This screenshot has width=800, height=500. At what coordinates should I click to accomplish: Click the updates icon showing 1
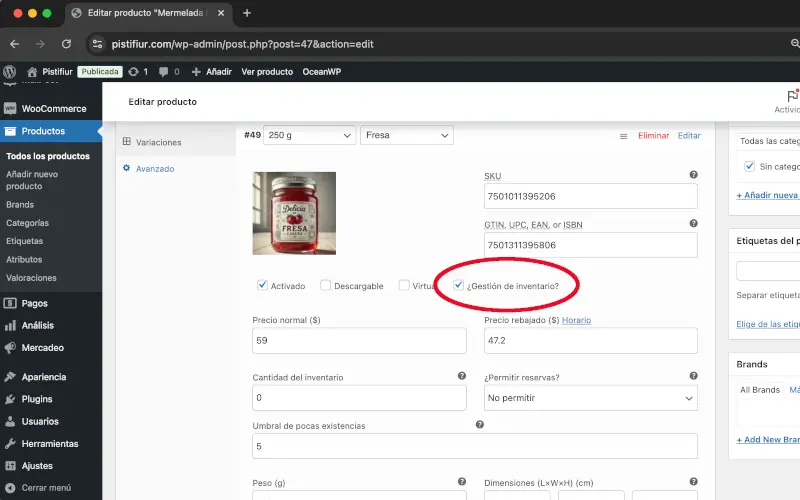[x=134, y=72]
